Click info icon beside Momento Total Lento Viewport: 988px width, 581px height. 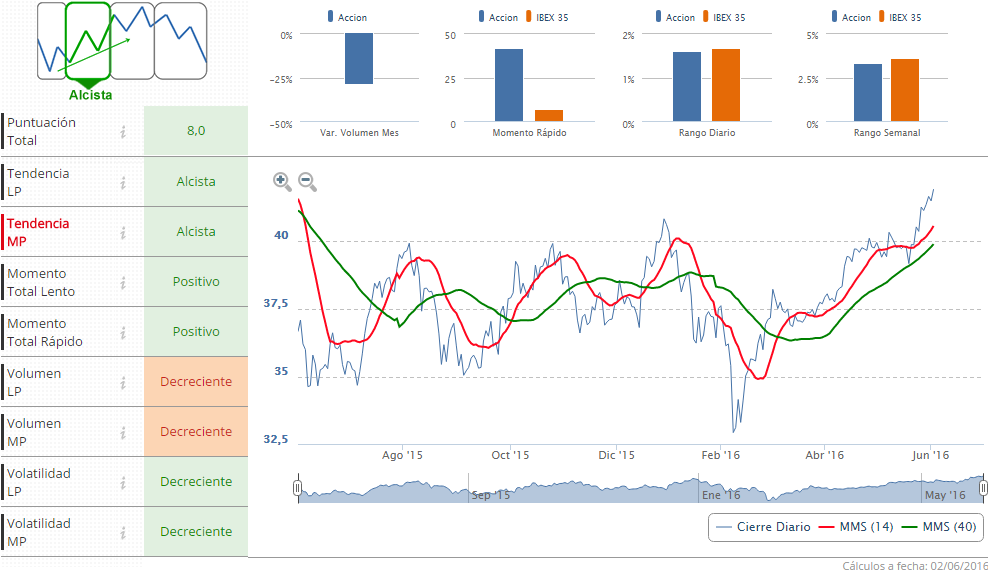click(123, 282)
